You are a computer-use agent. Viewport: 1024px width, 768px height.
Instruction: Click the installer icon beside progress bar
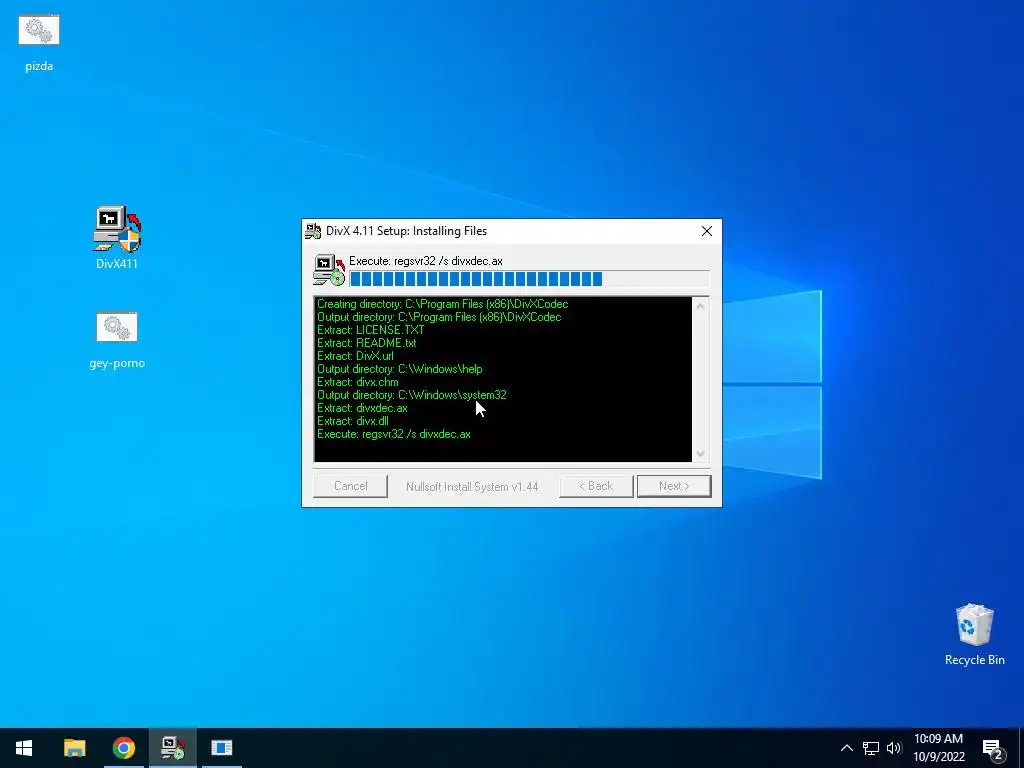[329, 270]
